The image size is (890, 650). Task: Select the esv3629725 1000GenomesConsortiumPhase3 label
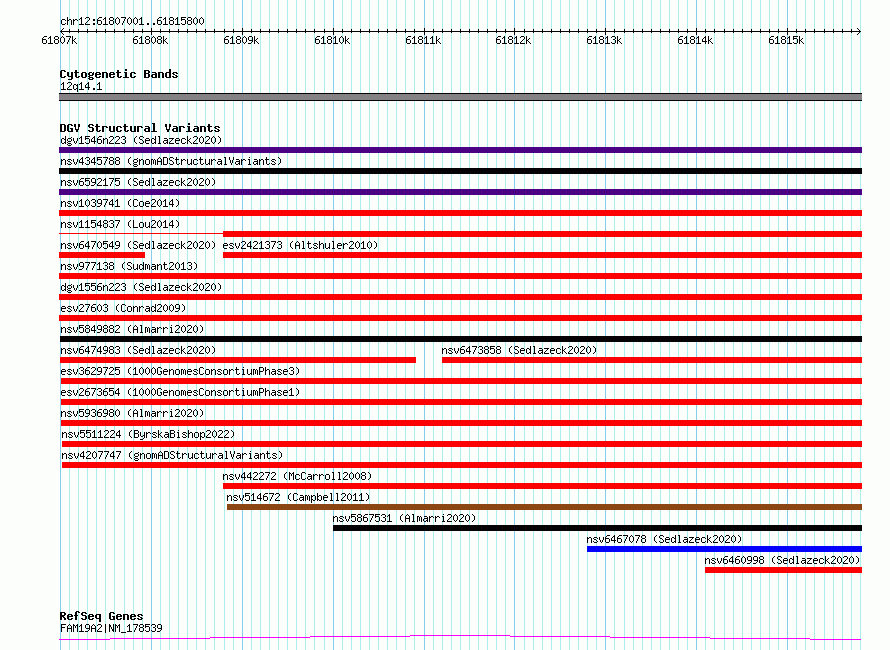180,371
